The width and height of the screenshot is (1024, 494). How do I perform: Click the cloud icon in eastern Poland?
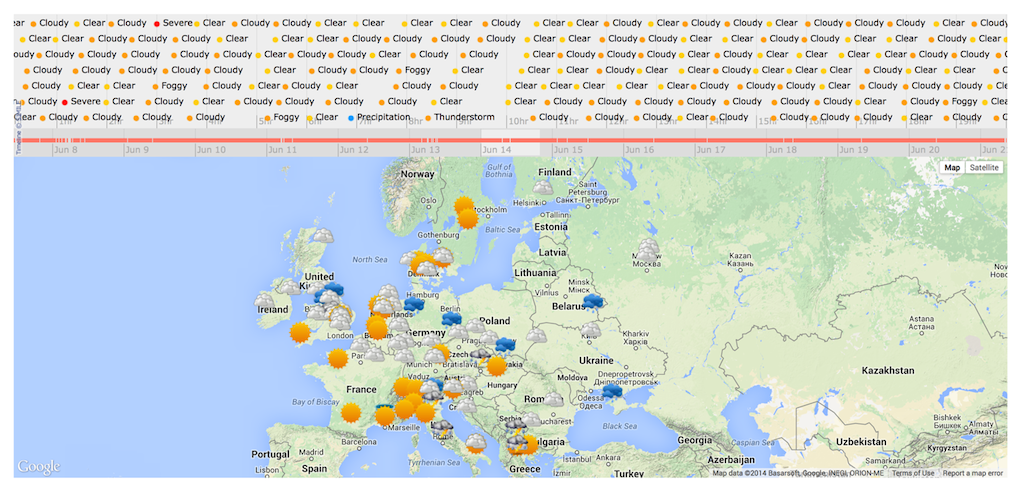536,335
